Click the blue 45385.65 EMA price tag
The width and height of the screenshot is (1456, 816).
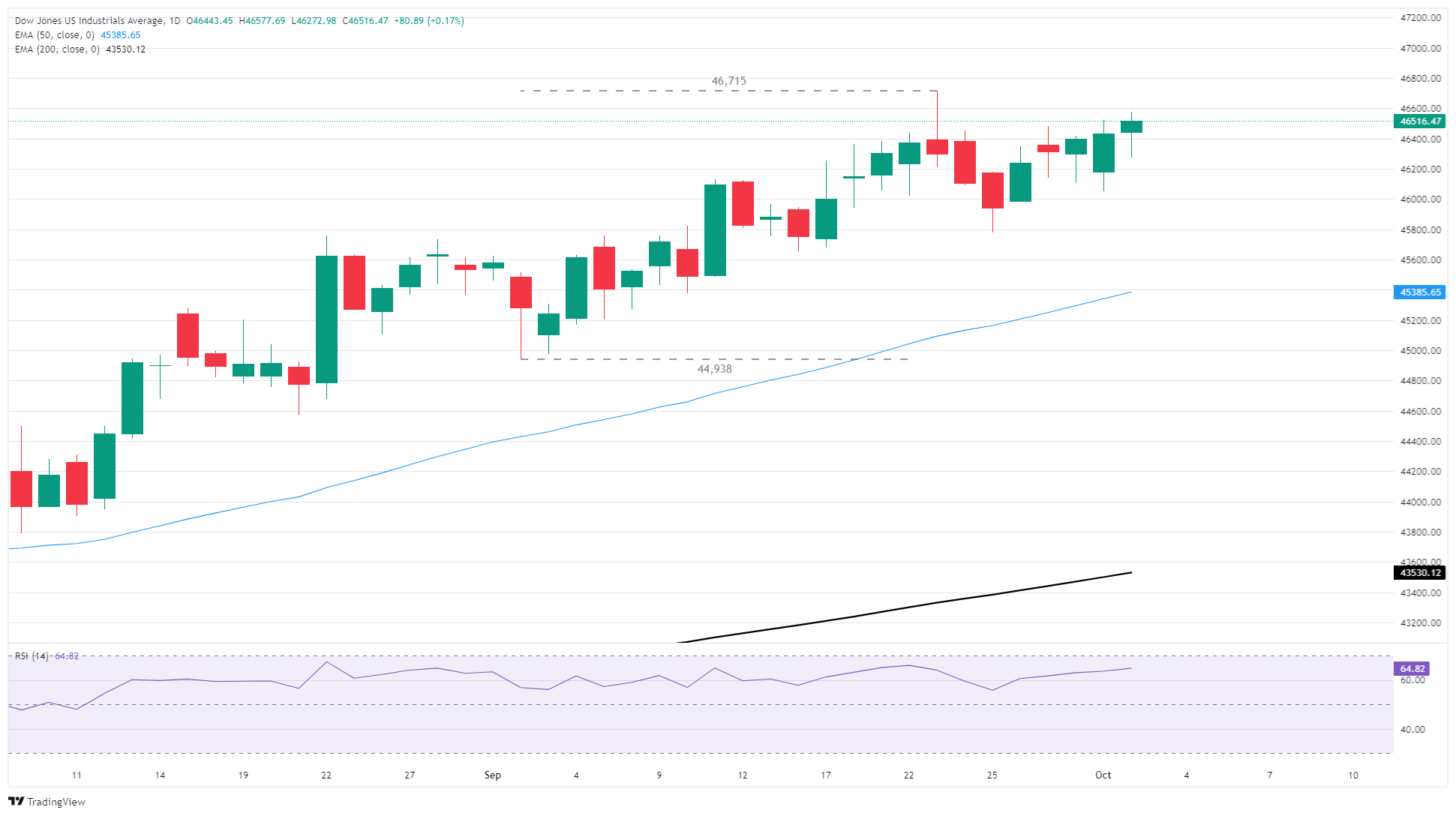[x=1419, y=292]
